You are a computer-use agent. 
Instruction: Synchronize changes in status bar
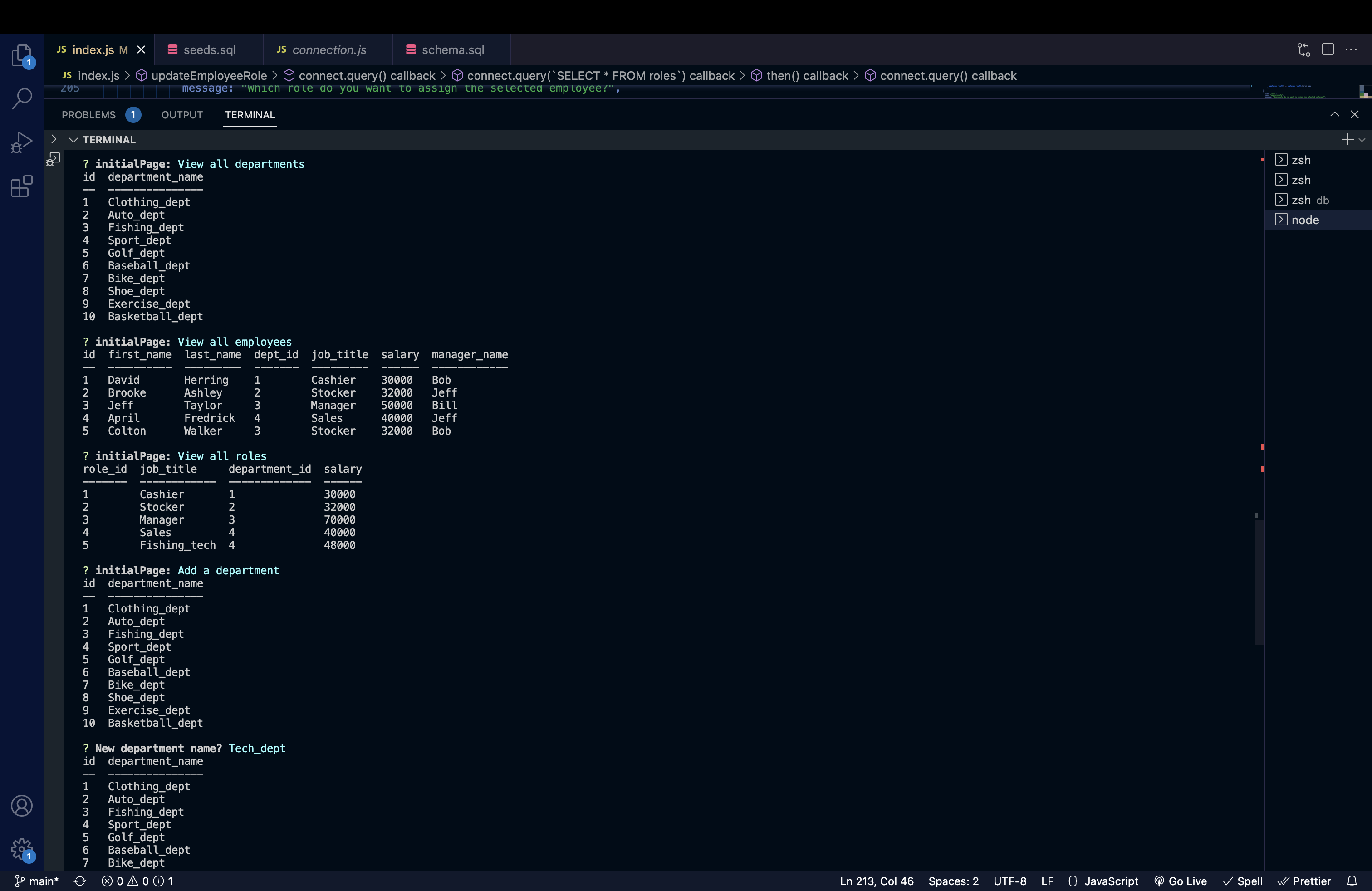(x=80, y=881)
